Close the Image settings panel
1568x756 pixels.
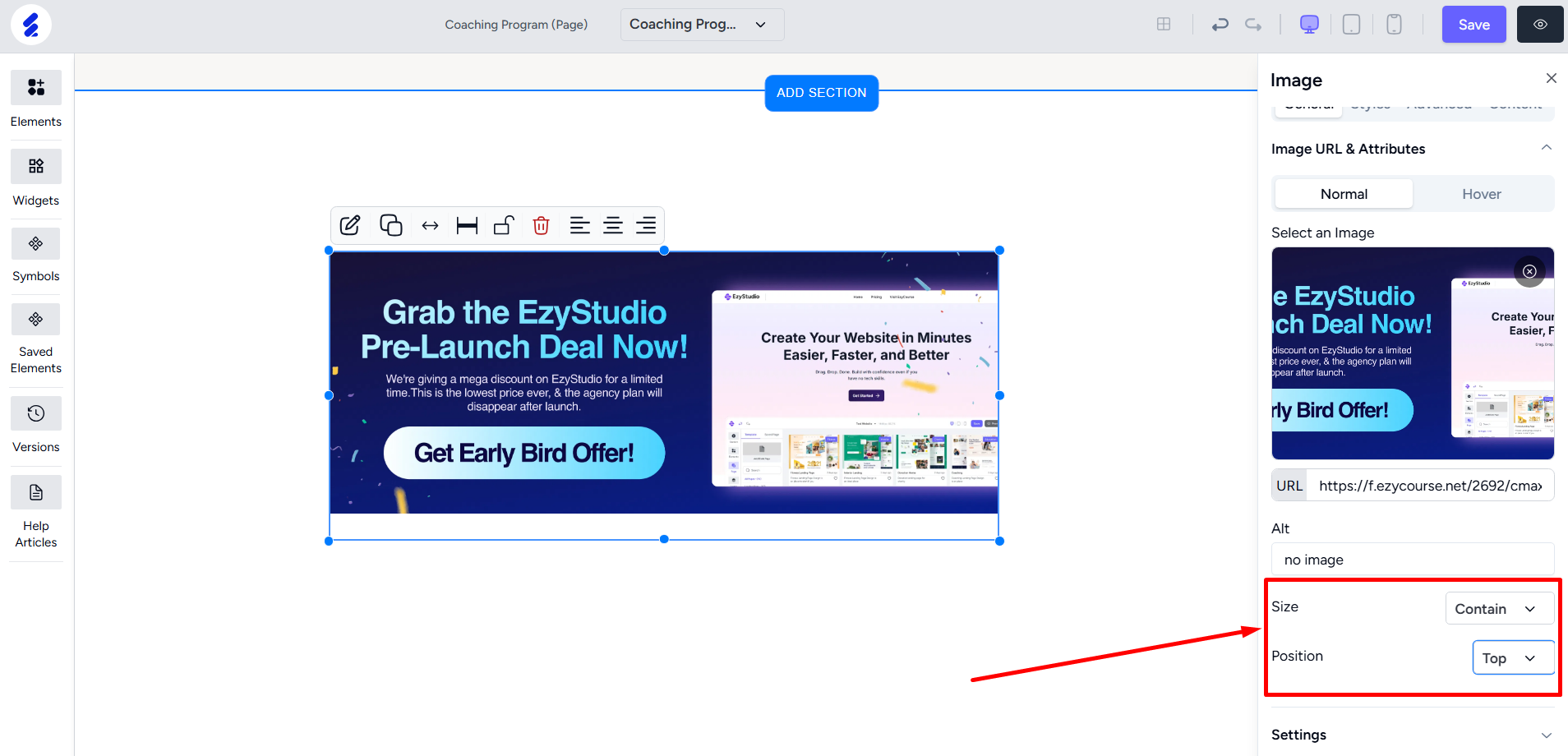pyautogui.click(x=1552, y=78)
